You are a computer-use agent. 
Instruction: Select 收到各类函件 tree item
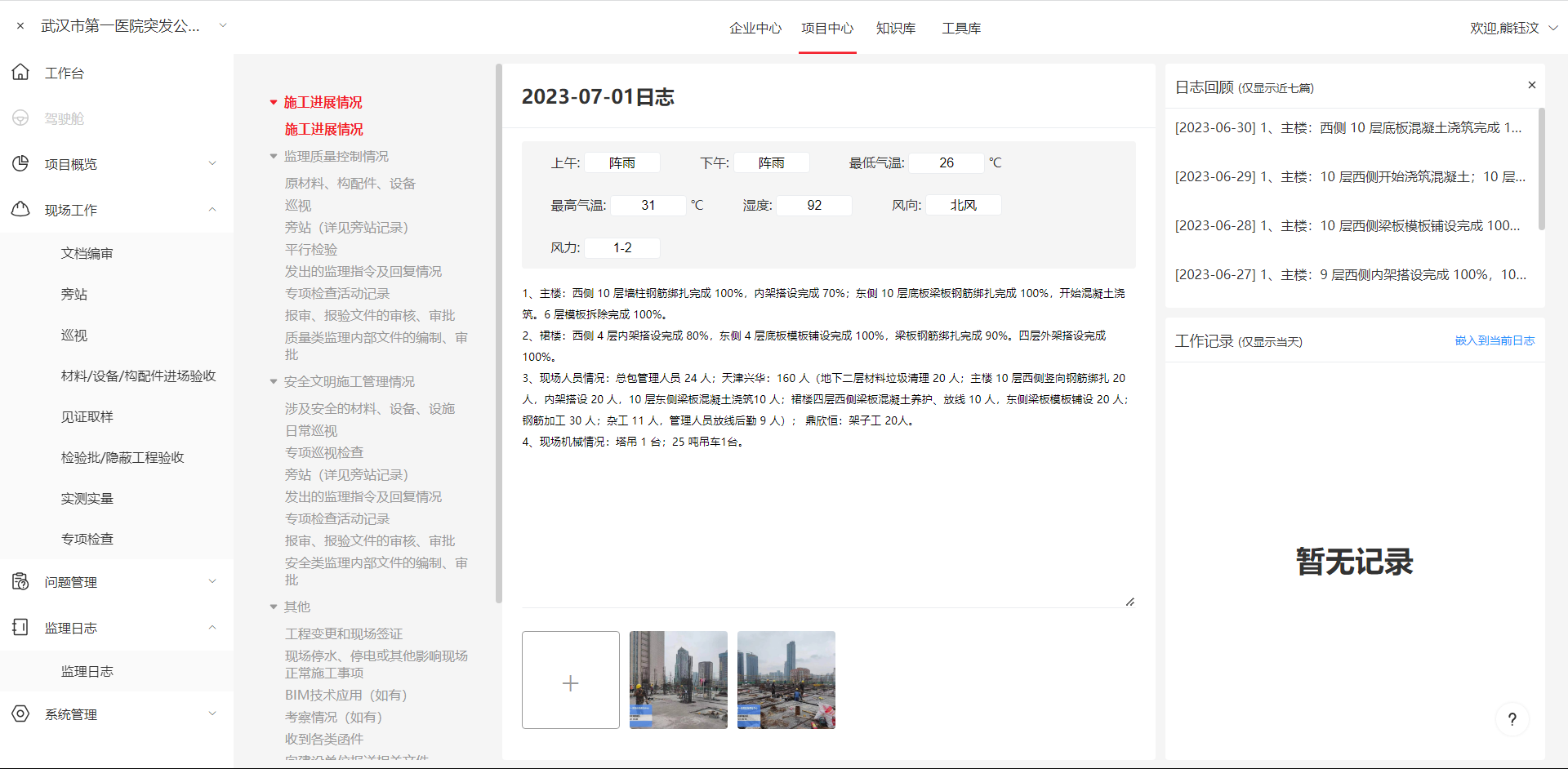point(323,739)
